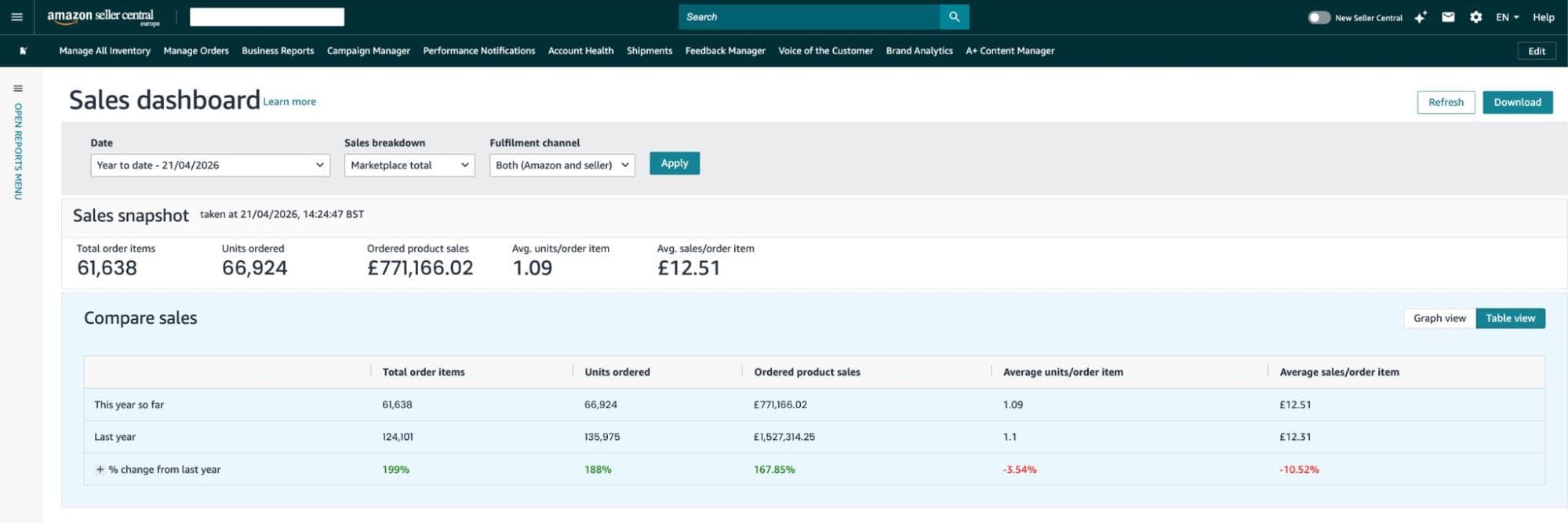Click the £1,527,314.25 cell

pyautogui.click(x=784, y=438)
